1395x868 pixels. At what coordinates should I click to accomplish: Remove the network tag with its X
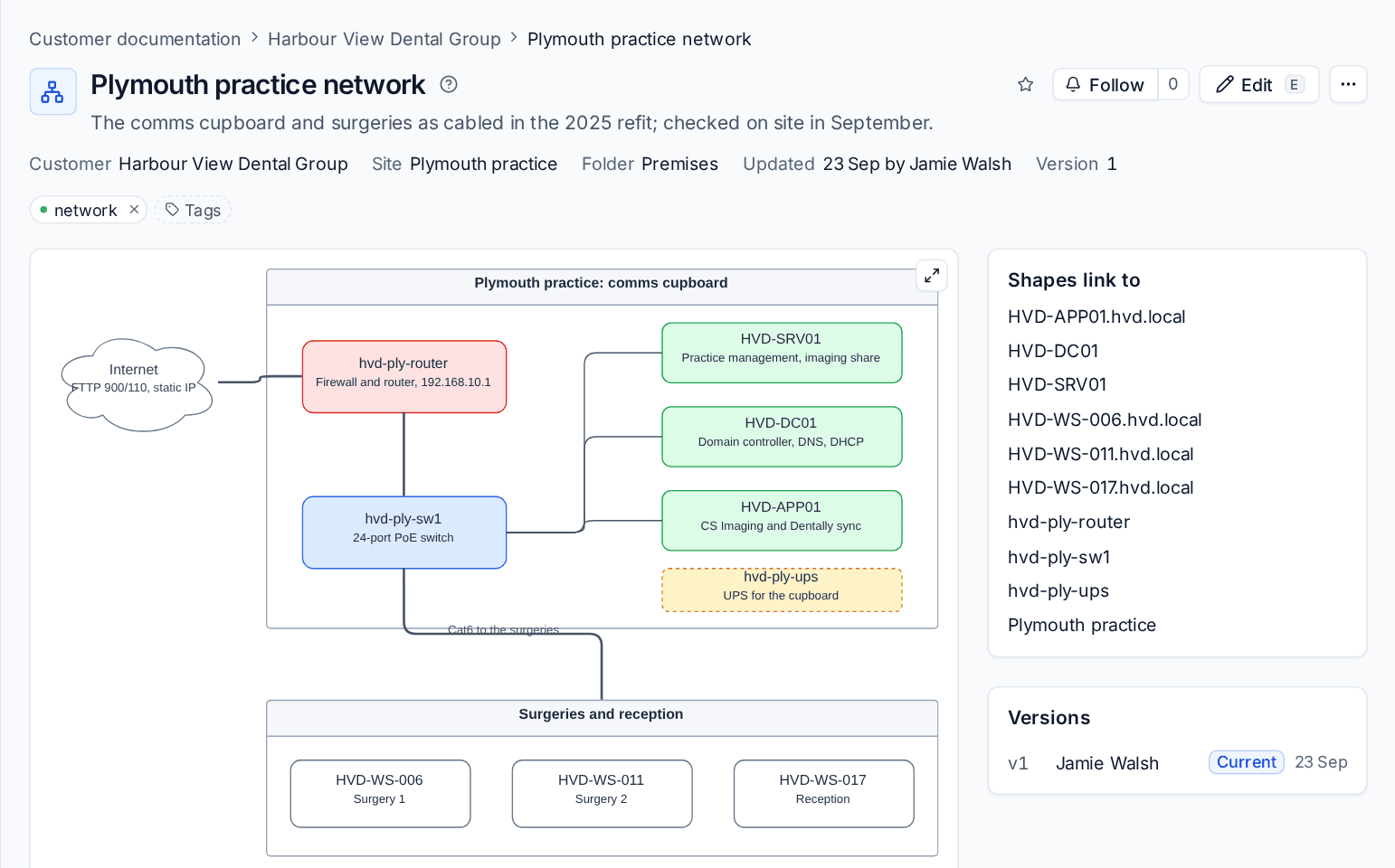click(x=134, y=210)
